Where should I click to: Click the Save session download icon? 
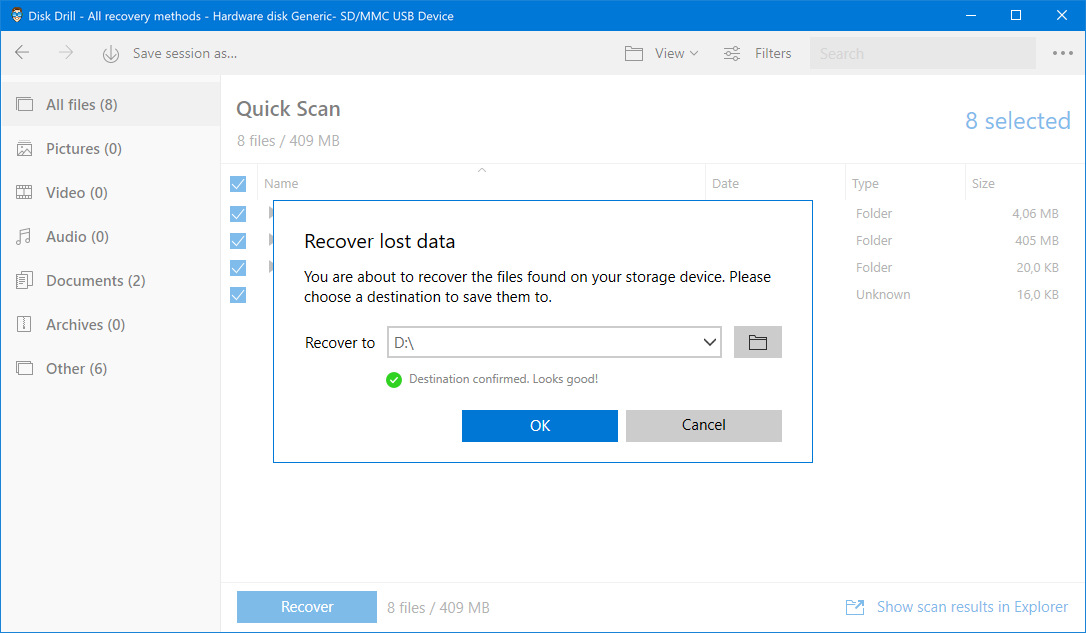click(x=111, y=53)
